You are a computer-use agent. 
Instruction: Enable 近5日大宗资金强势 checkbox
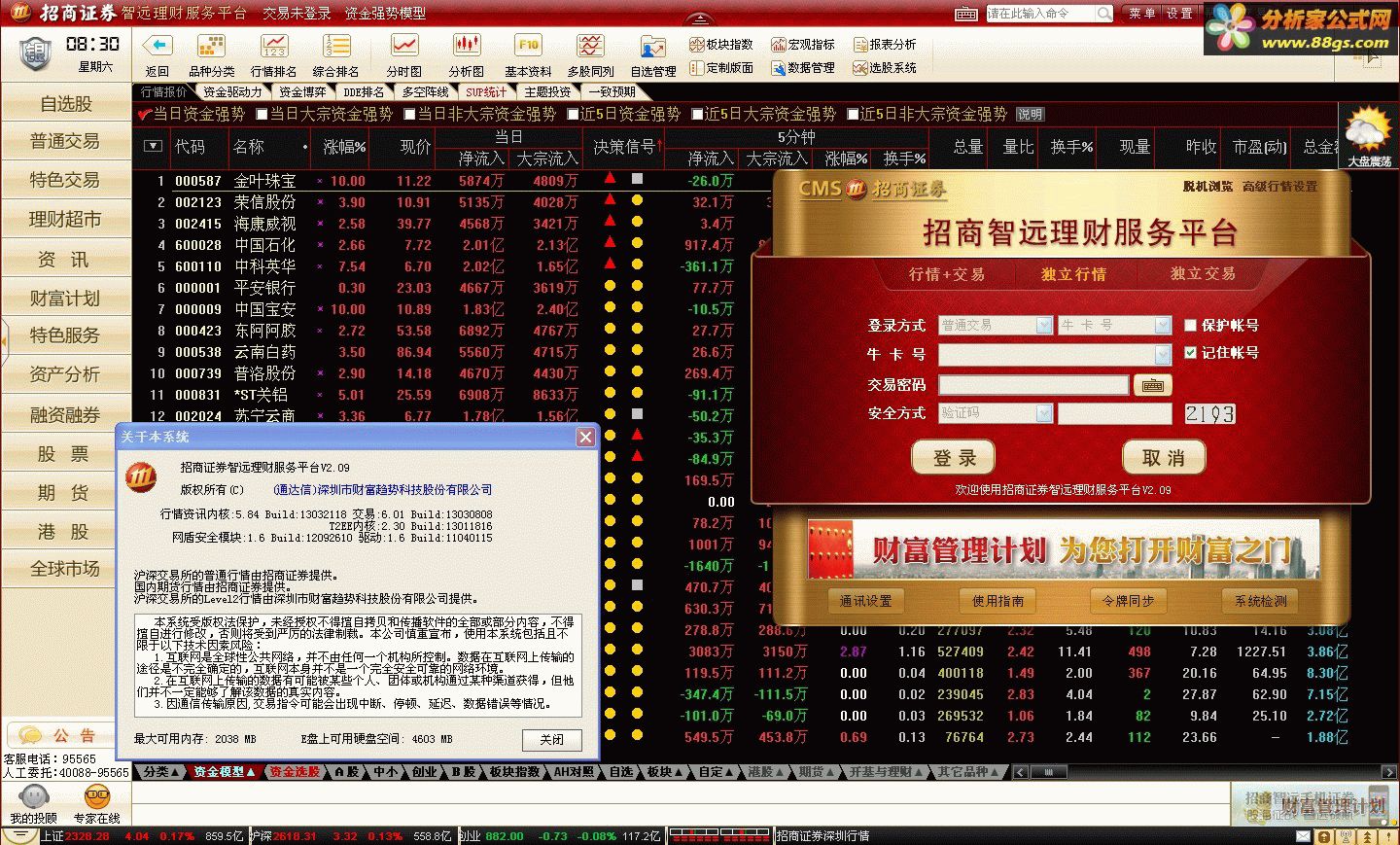697,114
